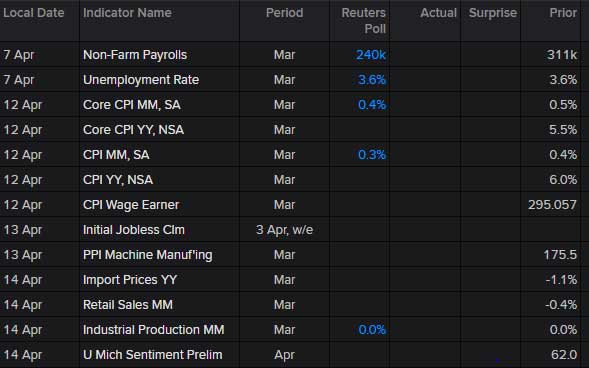Click the 240k Reuters Poll value
This screenshot has height=368, width=589.
click(371, 55)
